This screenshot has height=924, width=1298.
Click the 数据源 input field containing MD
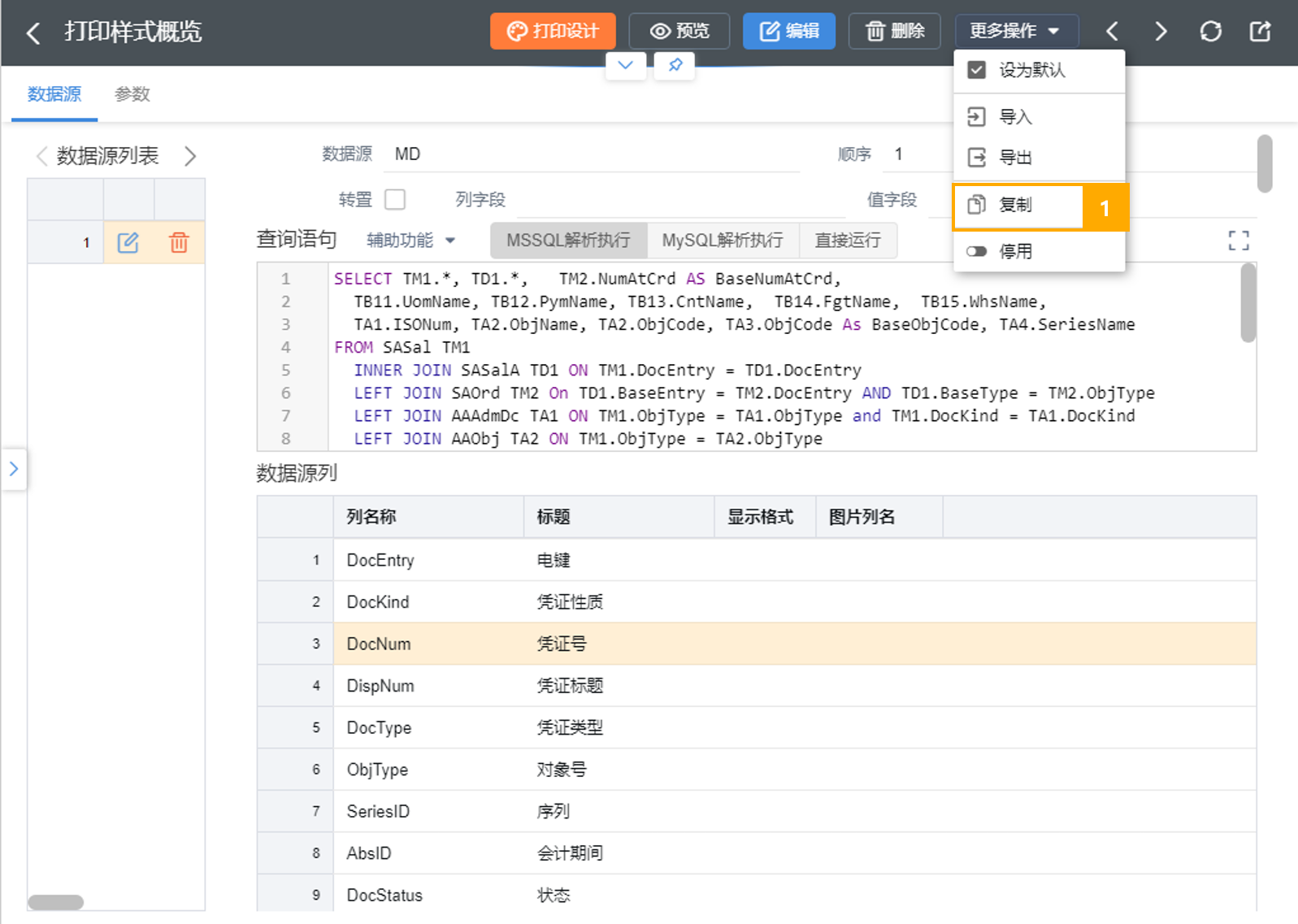[x=592, y=154]
